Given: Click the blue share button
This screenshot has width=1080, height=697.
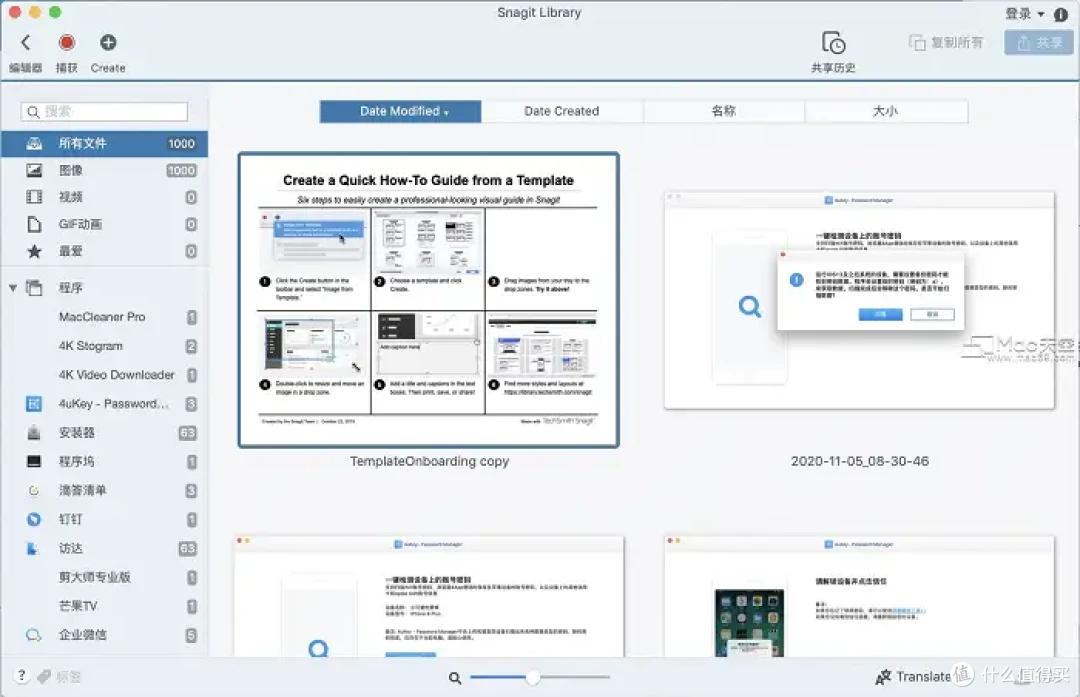Looking at the screenshot, I should click(1039, 43).
